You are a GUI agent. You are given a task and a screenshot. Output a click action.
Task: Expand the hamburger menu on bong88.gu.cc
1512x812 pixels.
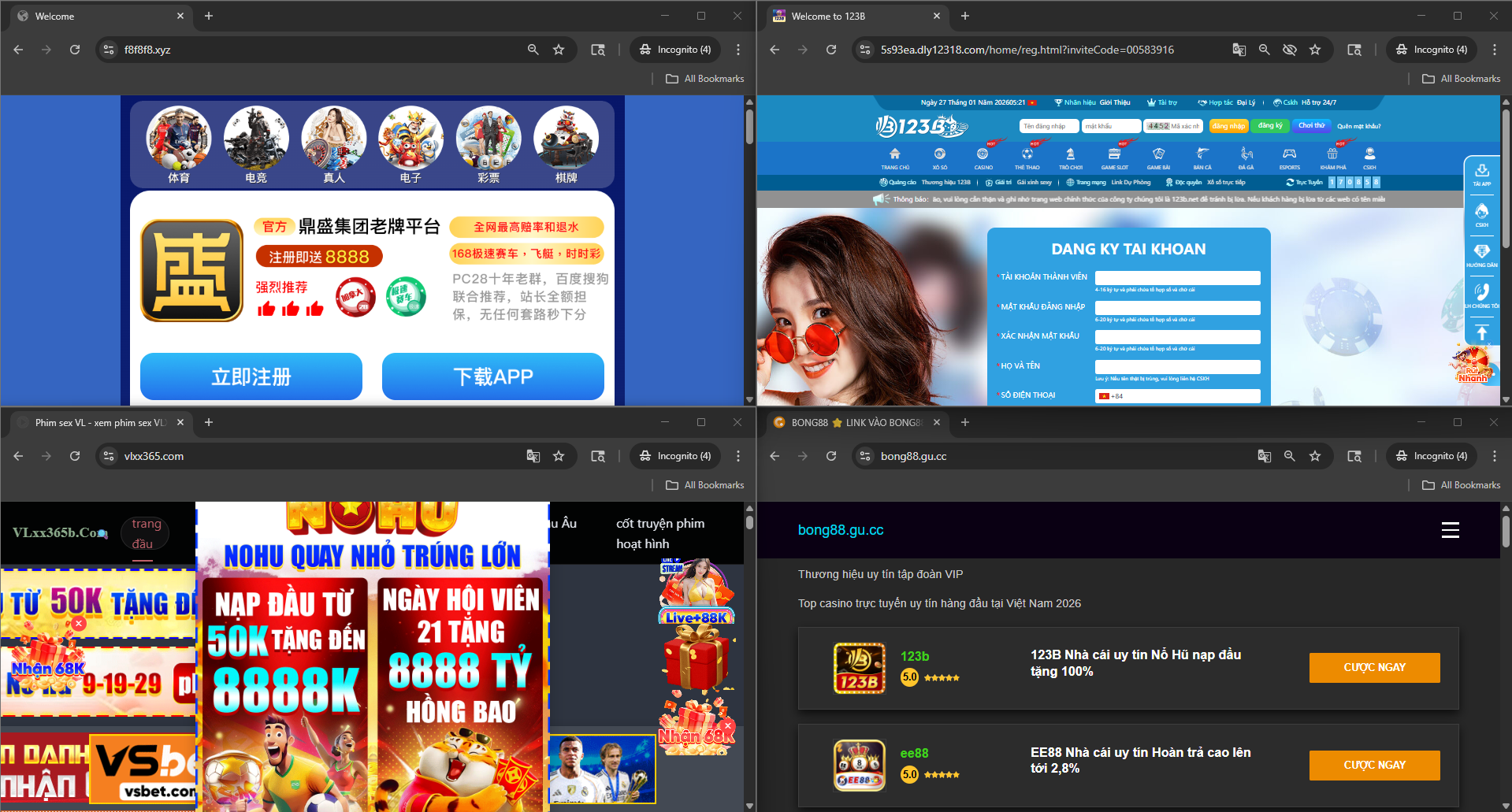(x=1451, y=530)
